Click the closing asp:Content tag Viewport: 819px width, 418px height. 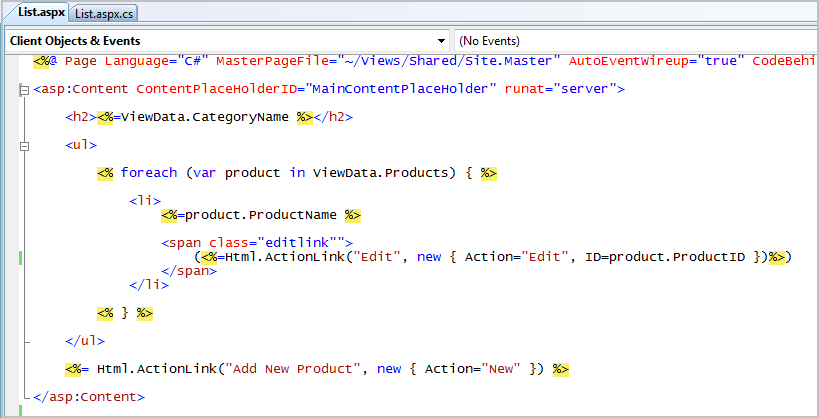(89, 397)
